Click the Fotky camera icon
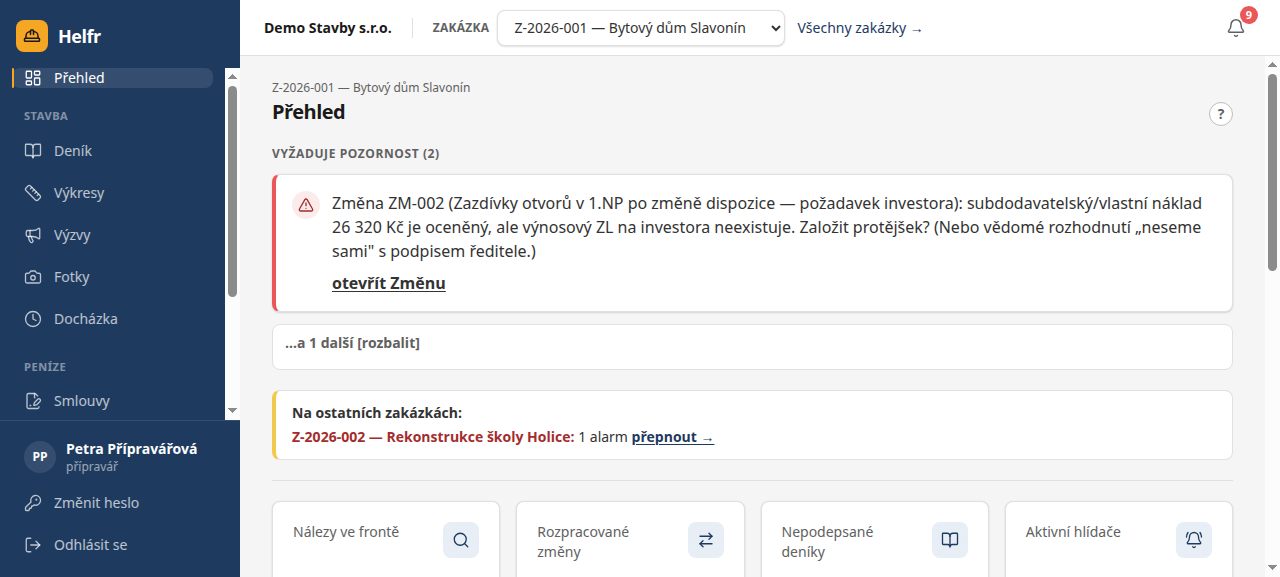Viewport: 1280px width, 577px height. click(x=33, y=277)
